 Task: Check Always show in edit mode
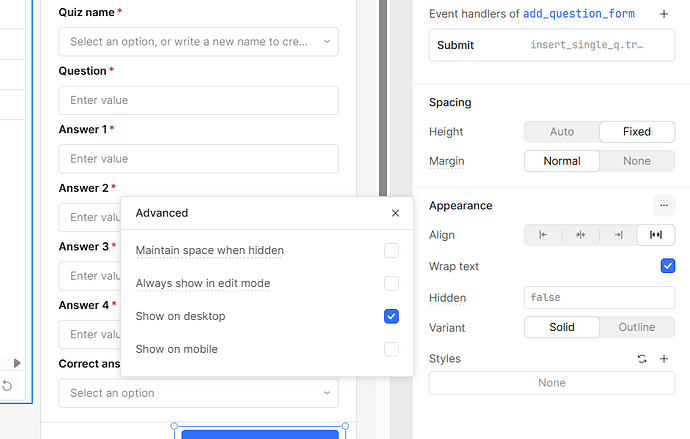coord(391,283)
